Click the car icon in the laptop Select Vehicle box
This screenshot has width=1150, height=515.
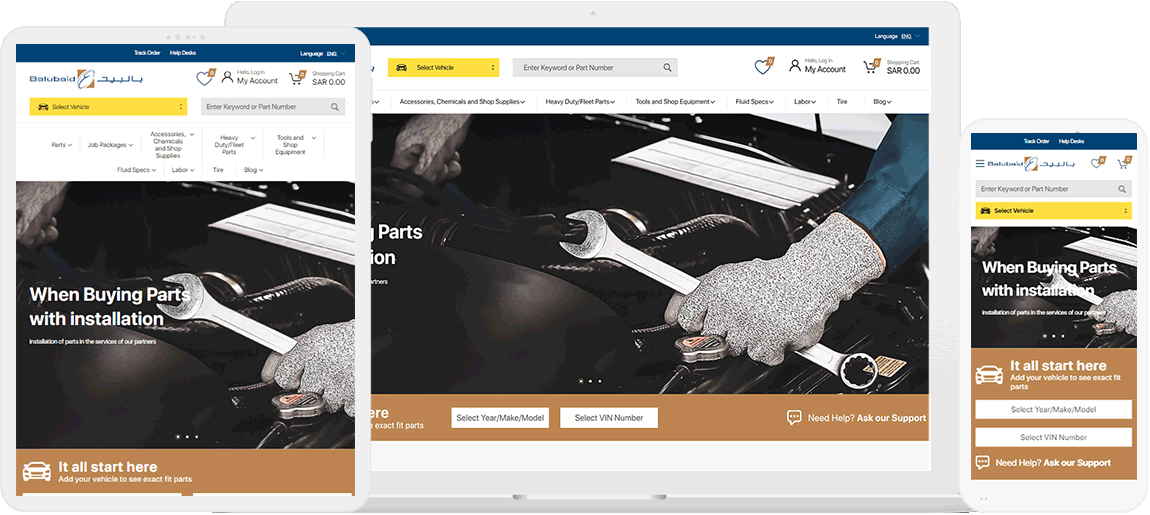[x=401, y=67]
